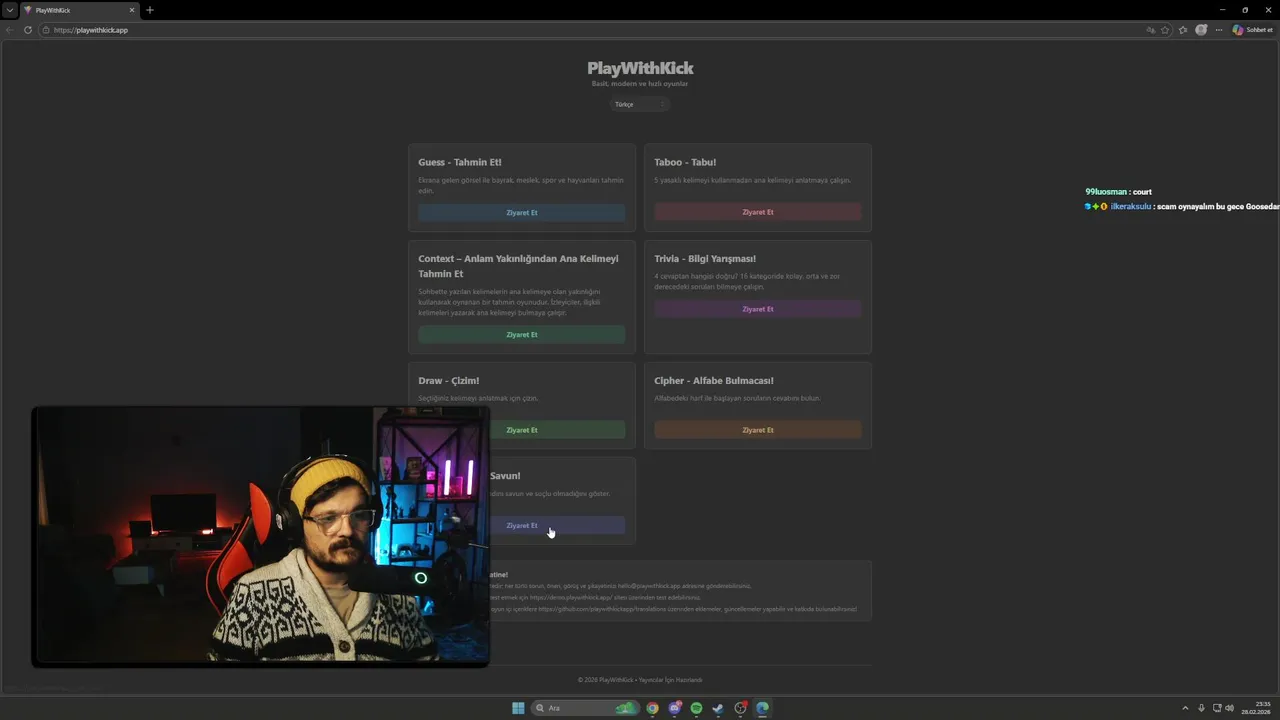Open a new browser tab
Screen dimensions: 1280x720
pos(150,10)
